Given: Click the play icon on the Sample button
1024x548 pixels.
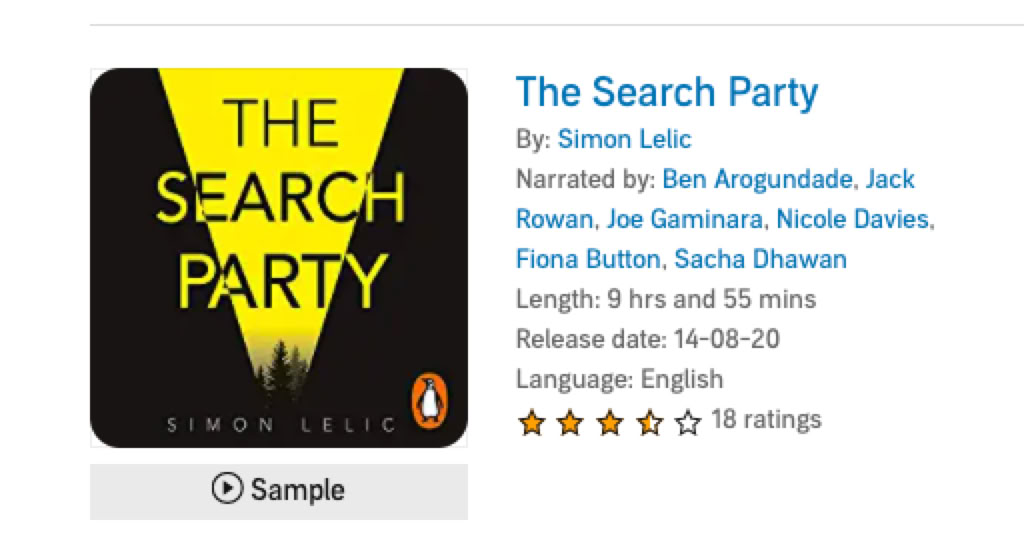Looking at the screenshot, I should (x=227, y=489).
